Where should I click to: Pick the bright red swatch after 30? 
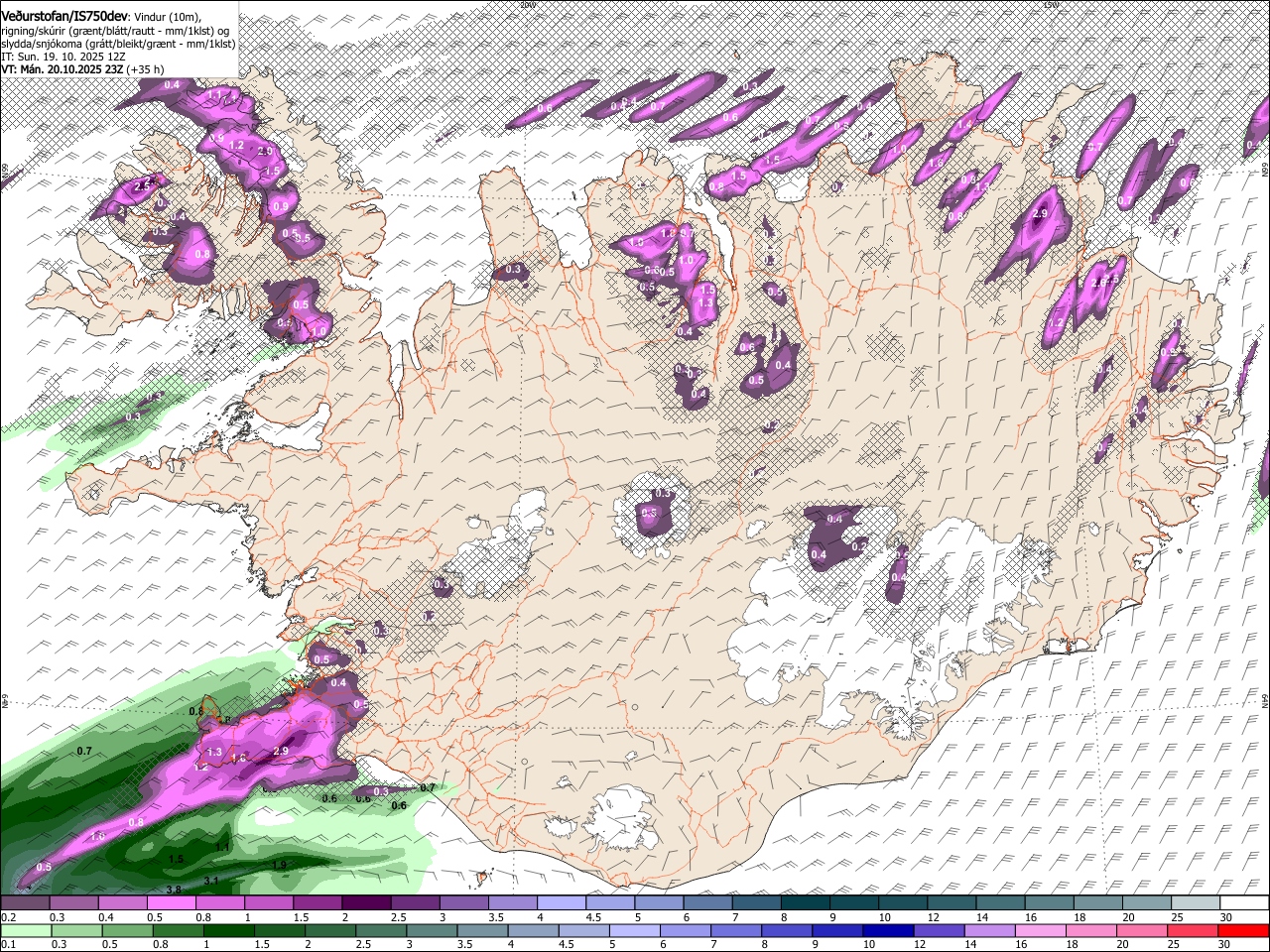(x=1243, y=931)
